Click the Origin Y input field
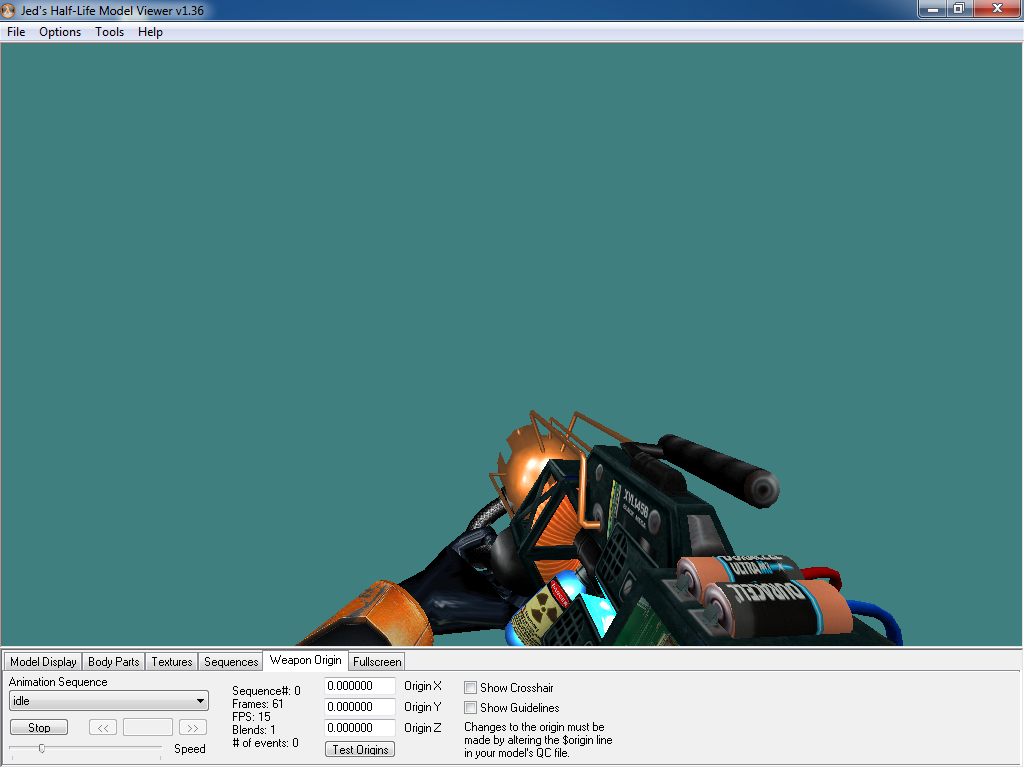1024x768 pixels. click(360, 707)
